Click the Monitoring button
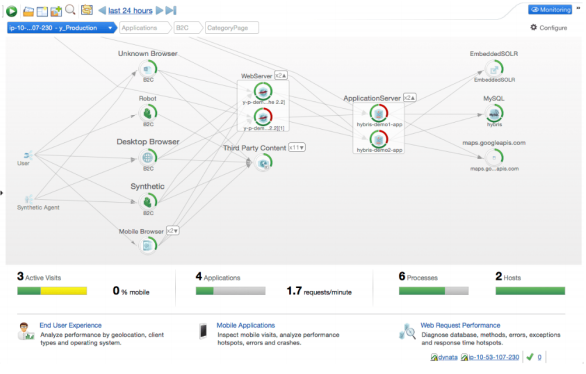The width and height of the screenshot is (586, 374). tap(550, 10)
